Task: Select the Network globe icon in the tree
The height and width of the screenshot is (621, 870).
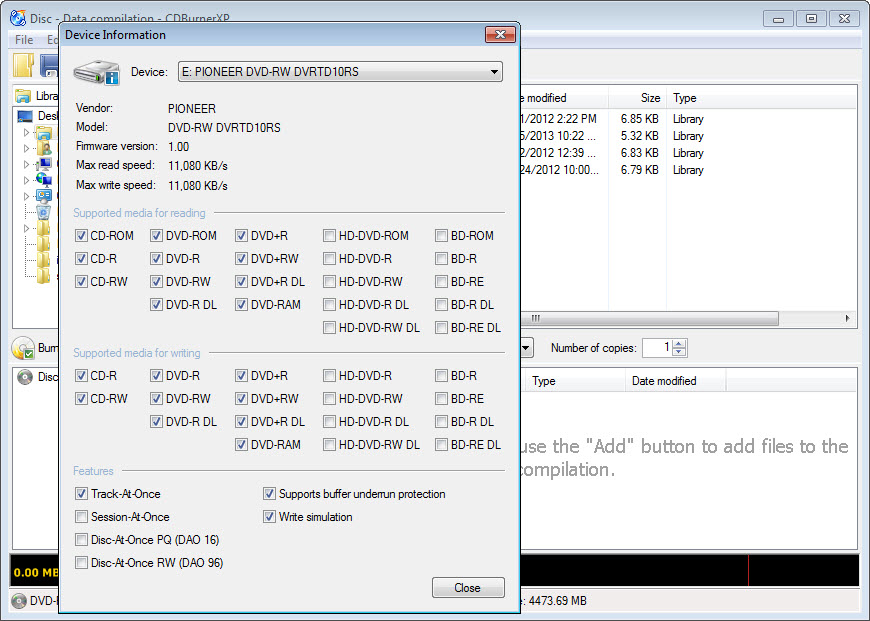Action: (x=44, y=180)
